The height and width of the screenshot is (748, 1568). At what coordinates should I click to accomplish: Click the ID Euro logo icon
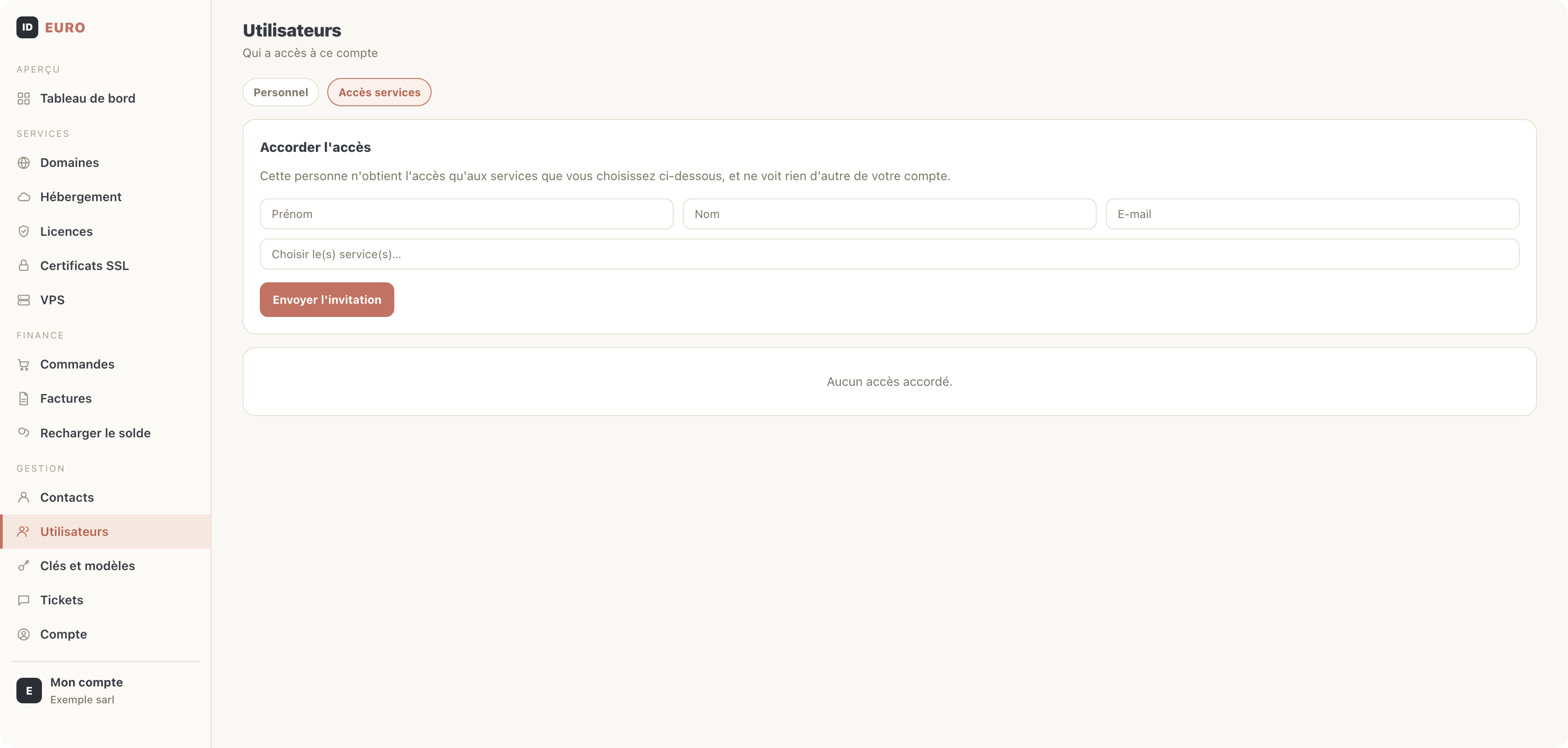[x=27, y=27]
